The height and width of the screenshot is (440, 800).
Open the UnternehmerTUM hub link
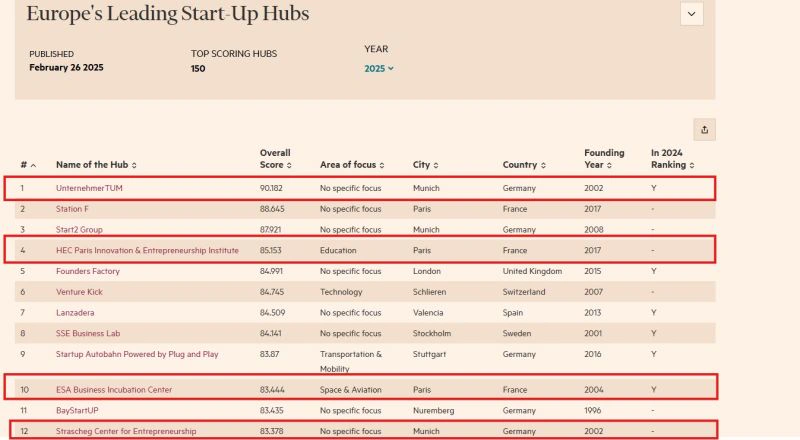[89, 188]
